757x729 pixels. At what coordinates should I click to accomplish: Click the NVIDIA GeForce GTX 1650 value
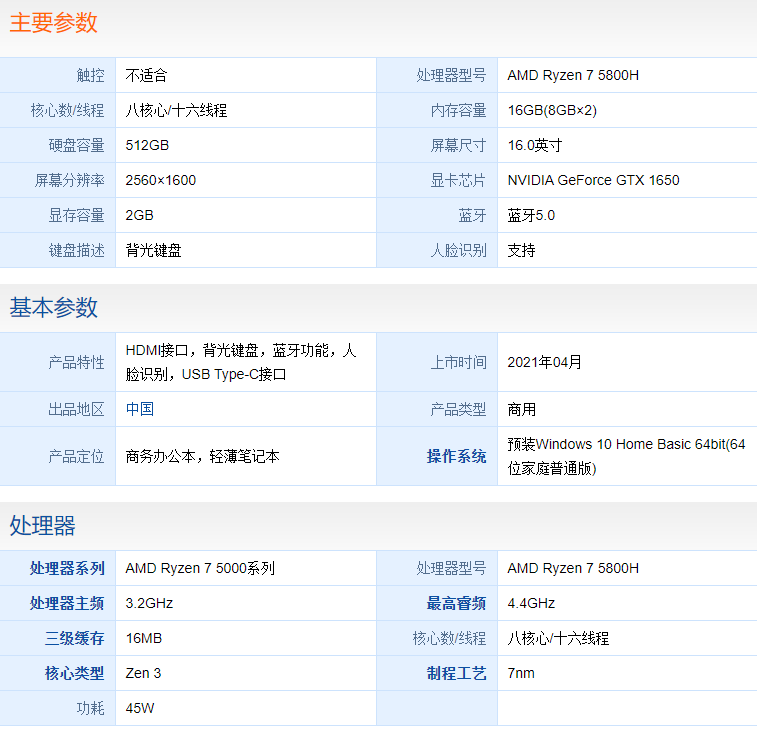[x=593, y=181]
